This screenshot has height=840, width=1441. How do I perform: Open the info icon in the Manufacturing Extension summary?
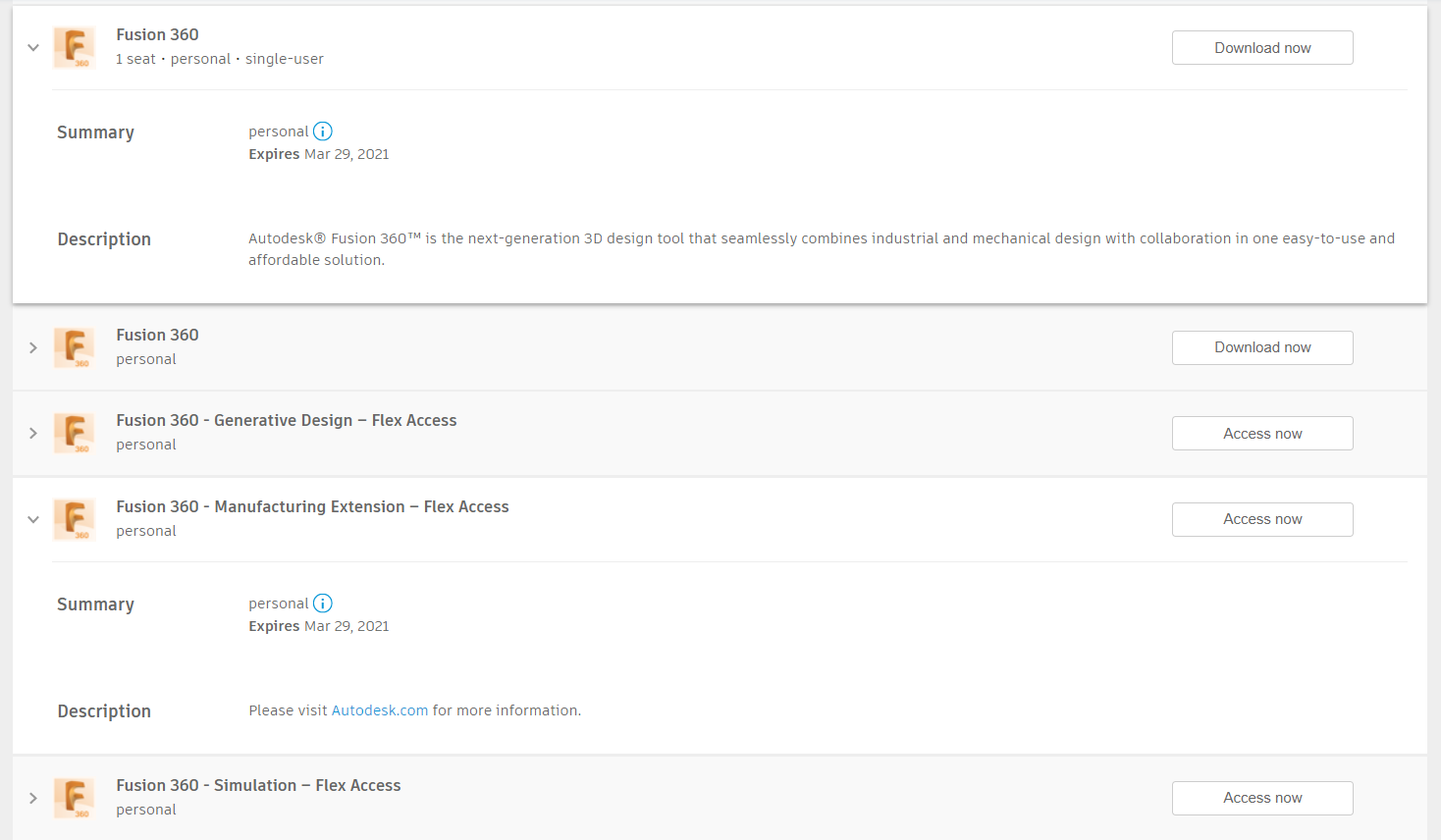323,604
